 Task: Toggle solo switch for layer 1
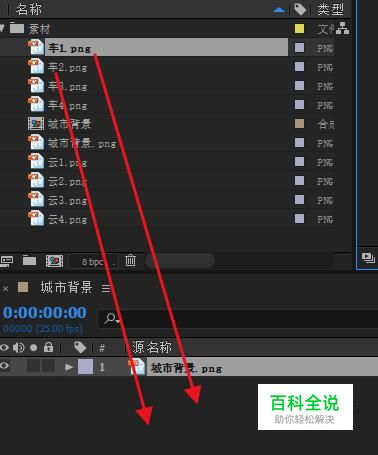[x=34, y=366]
